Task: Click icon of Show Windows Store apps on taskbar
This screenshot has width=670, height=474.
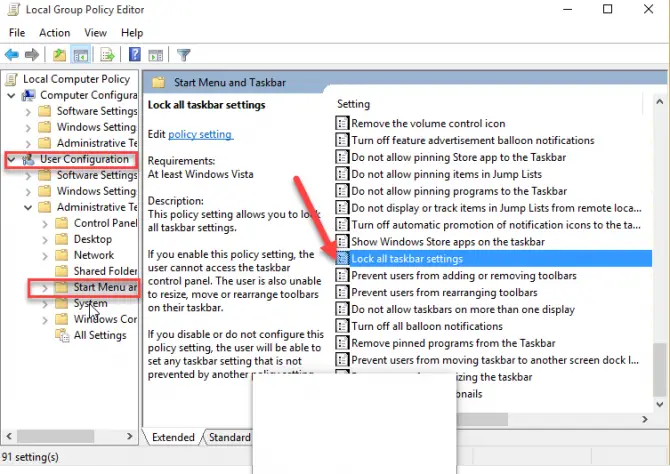Action: (x=342, y=241)
